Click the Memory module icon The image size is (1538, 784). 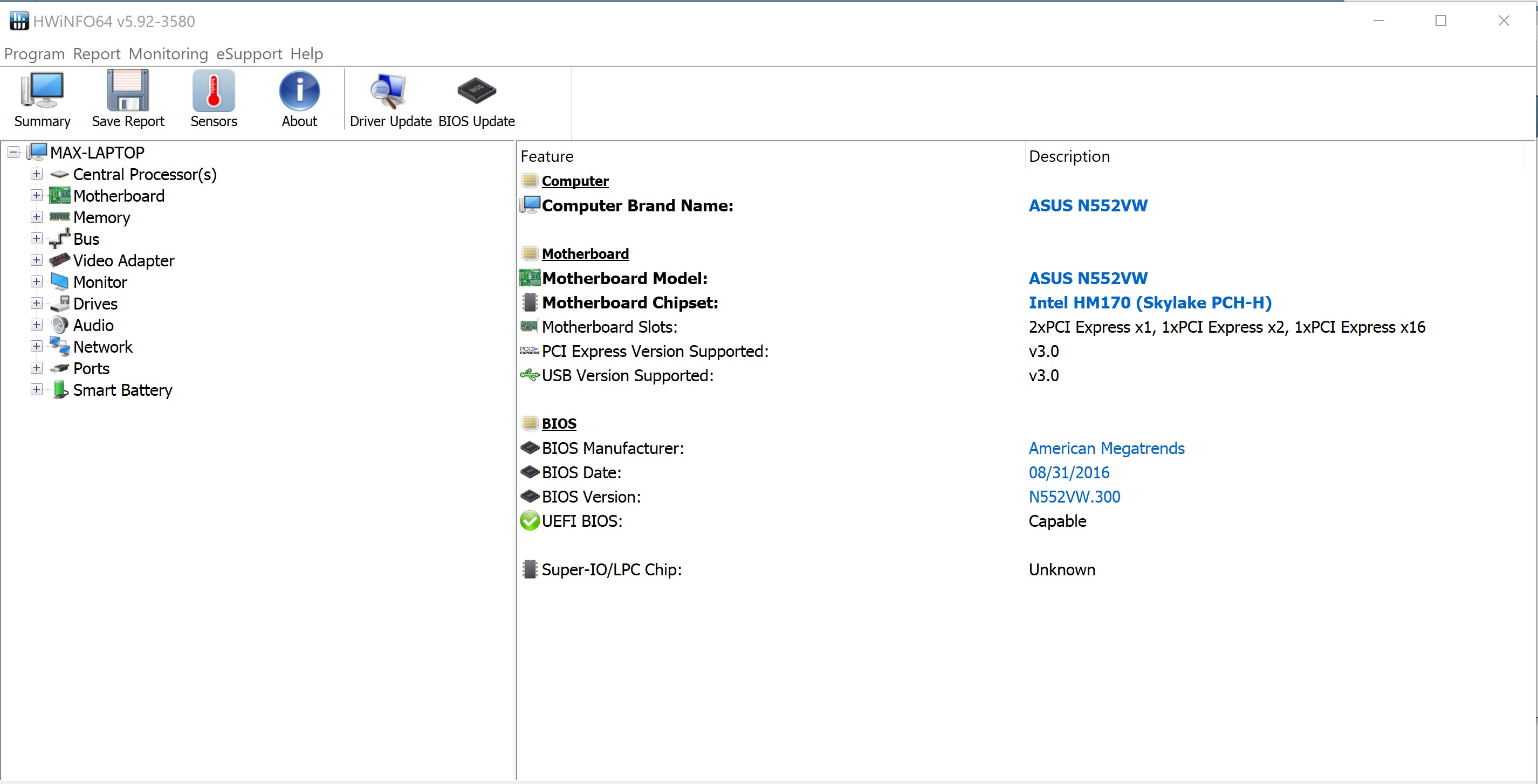coord(59,217)
